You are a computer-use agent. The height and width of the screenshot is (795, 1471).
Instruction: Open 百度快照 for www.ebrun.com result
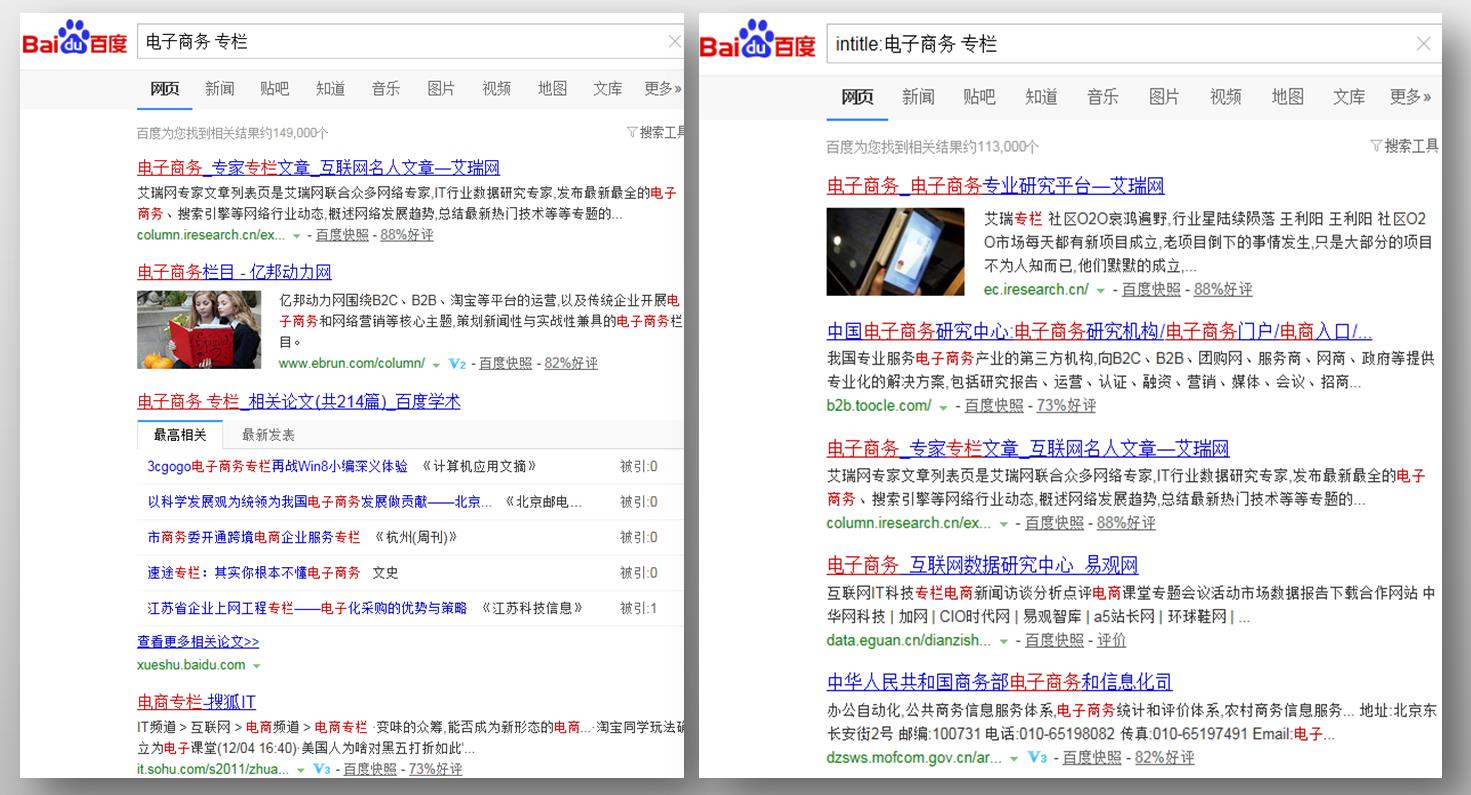(505, 364)
